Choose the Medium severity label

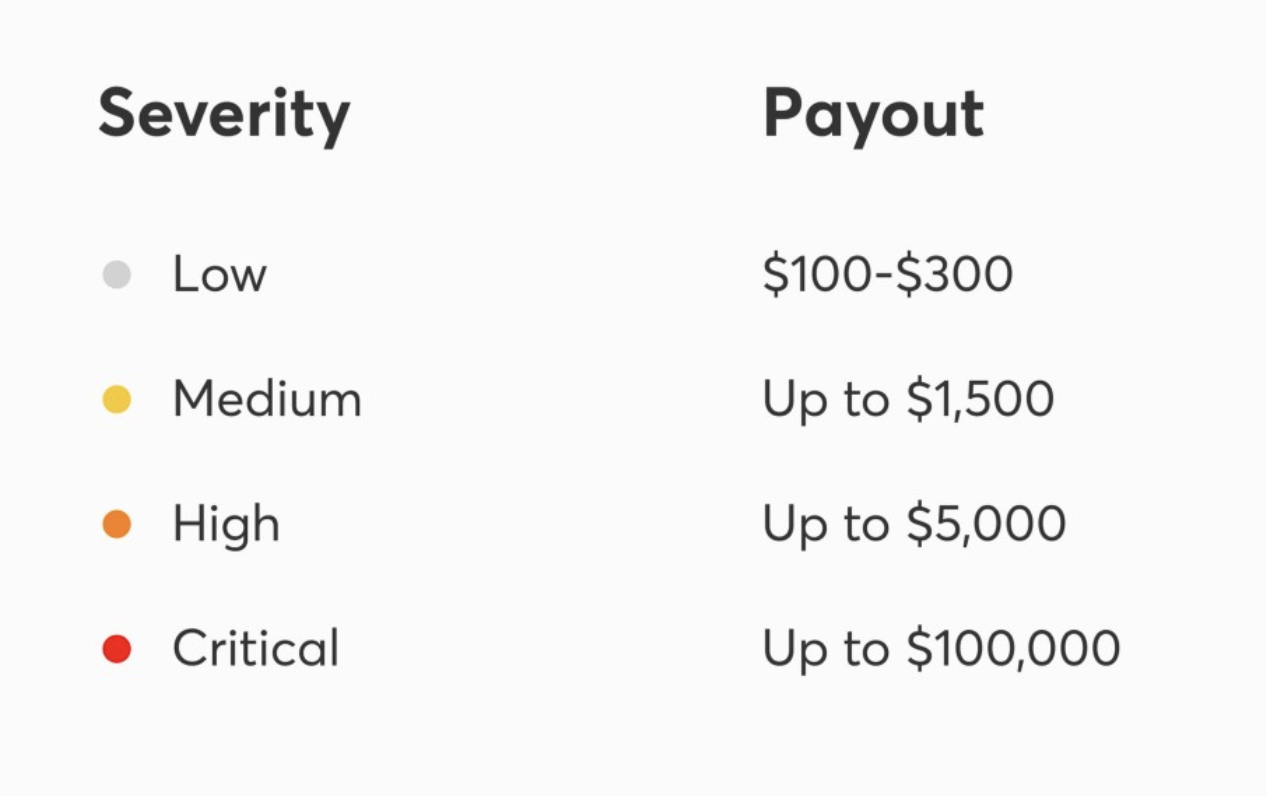tap(267, 399)
